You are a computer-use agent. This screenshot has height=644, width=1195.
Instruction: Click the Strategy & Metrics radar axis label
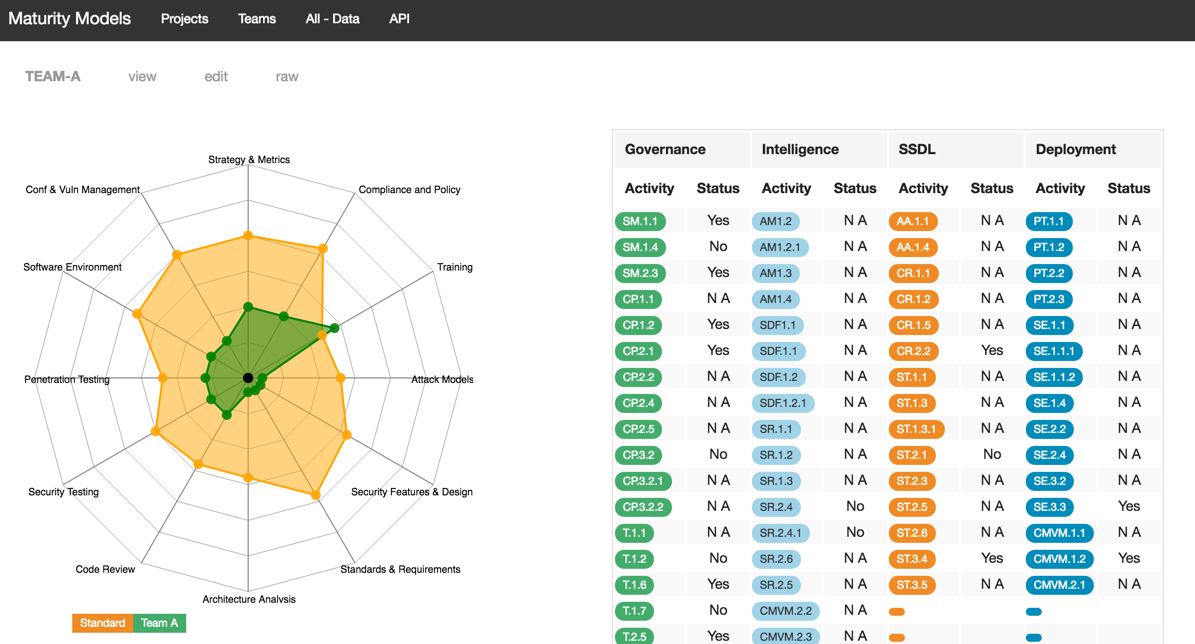point(249,160)
